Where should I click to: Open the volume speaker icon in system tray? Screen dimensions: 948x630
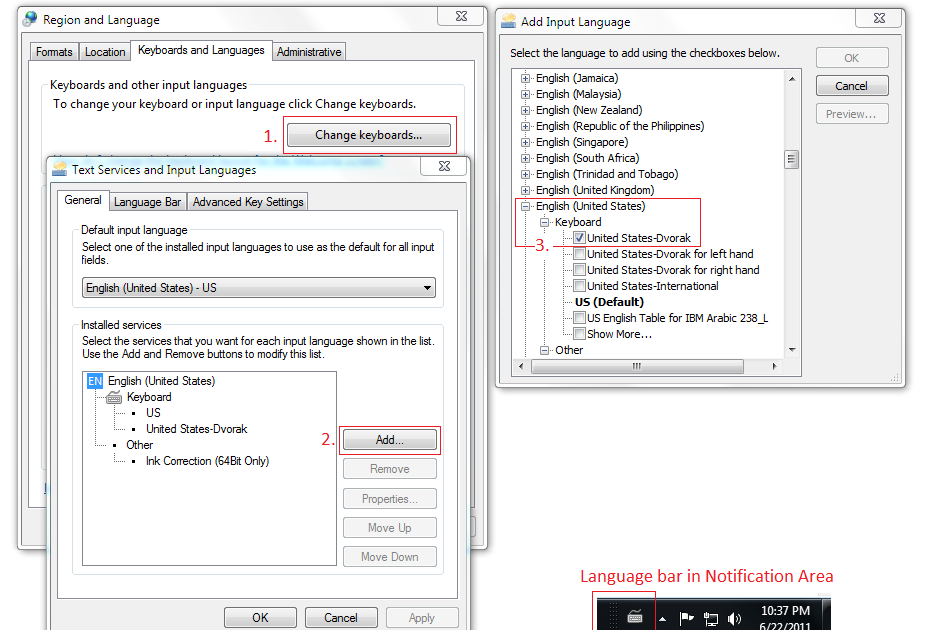click(732, 617)
